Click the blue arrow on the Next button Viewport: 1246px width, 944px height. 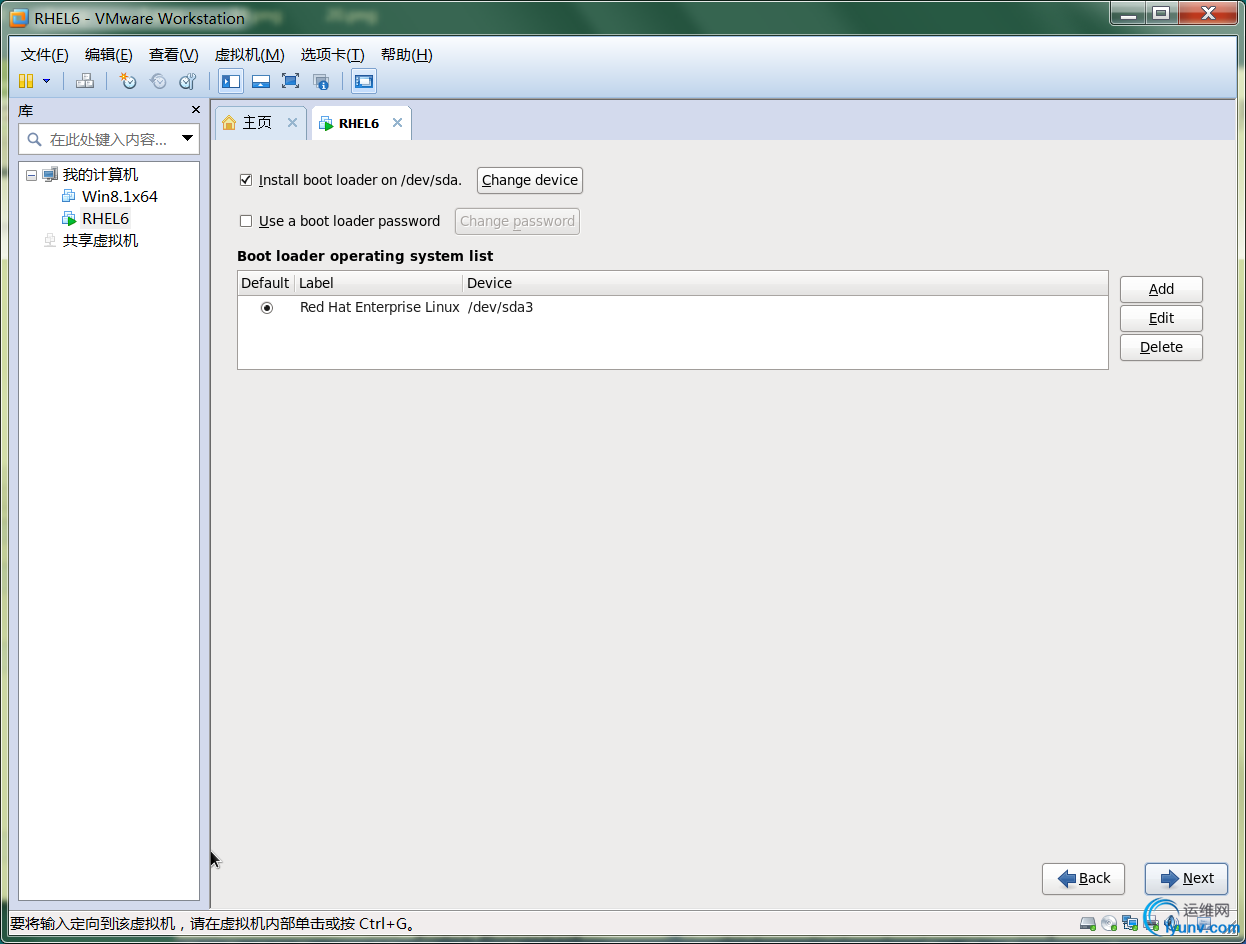click(x=1169, y=878)
